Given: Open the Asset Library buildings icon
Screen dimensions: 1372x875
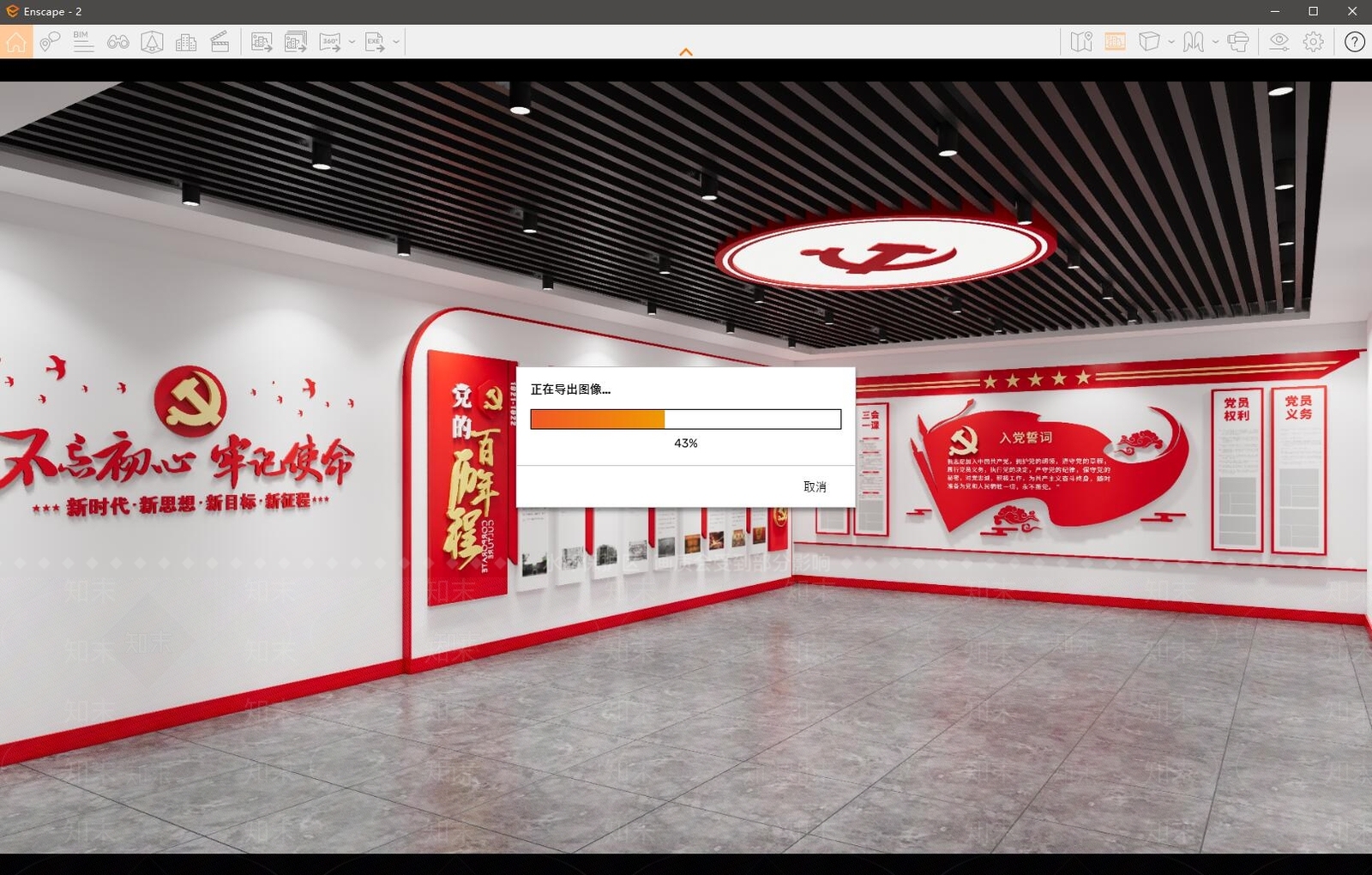Looking at the screenshot, I should click(x=186, y=41).
